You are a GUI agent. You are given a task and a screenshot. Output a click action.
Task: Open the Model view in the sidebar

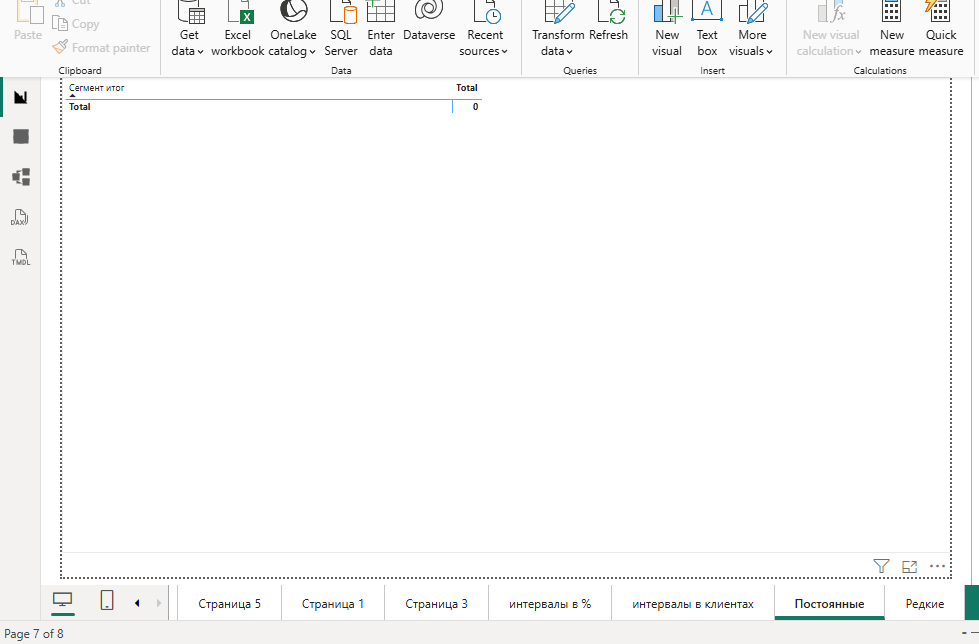(21, 177)
